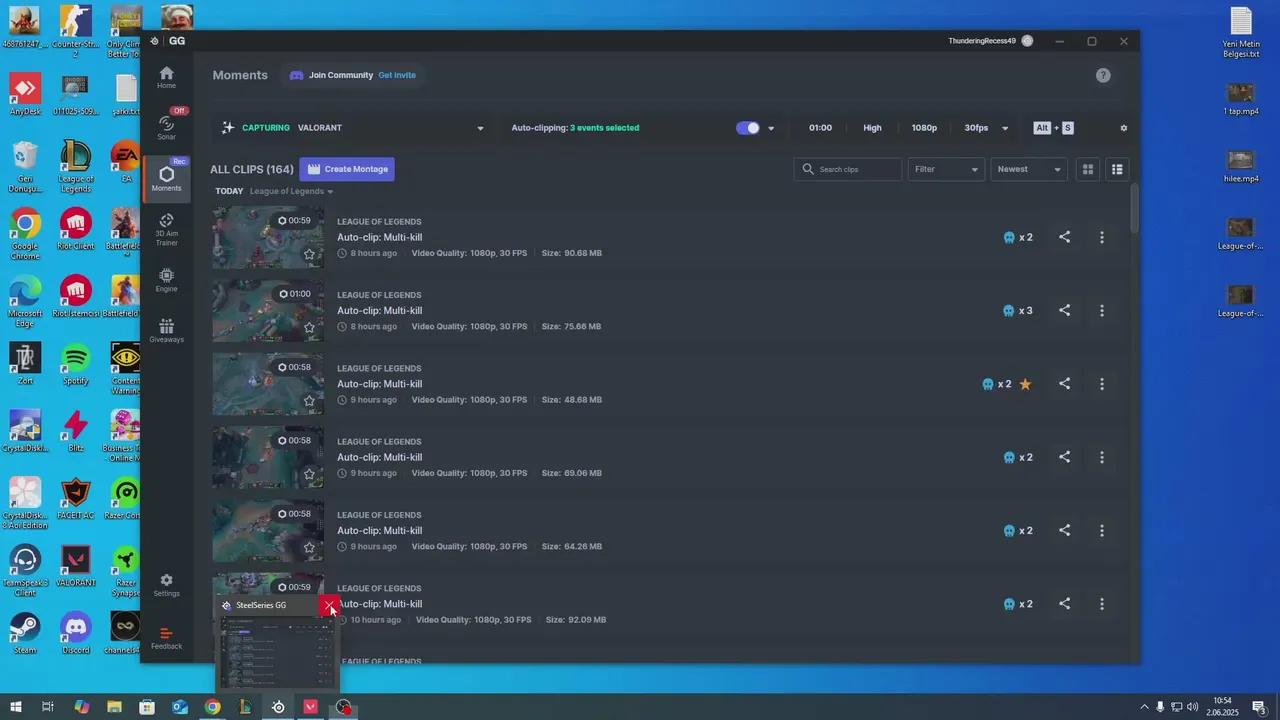The height and width of the screenshot is (720, 1280).
Task: Open the auto-clipping events dropdown arrow
Action: tap(771, 128)
